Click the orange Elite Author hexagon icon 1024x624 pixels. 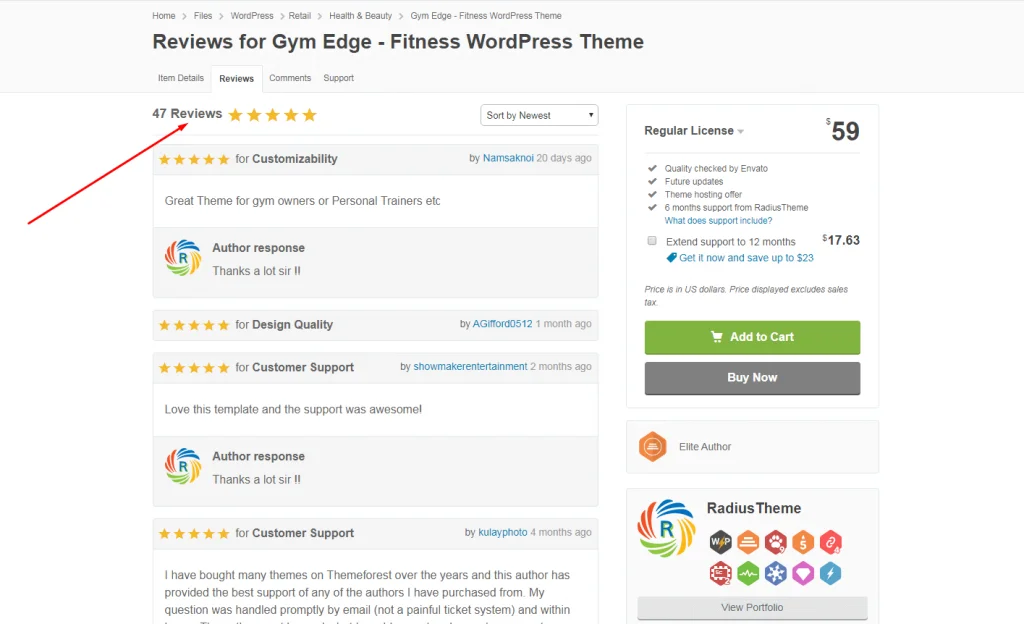coord(653,446)
